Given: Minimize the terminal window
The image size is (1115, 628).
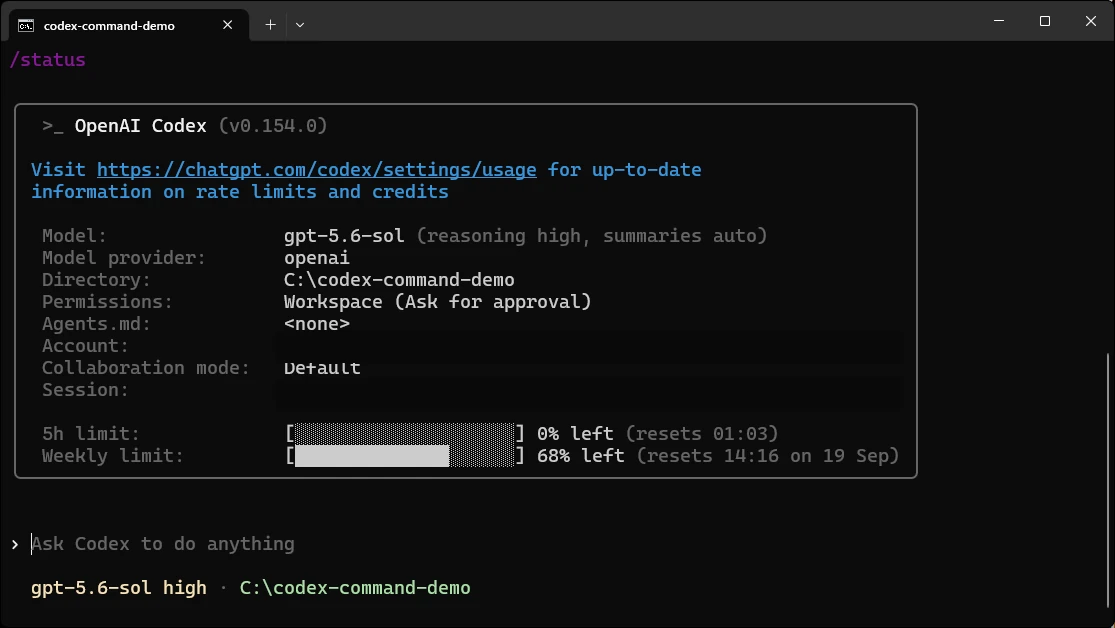Looking at the screenshot, I should 999,21.
